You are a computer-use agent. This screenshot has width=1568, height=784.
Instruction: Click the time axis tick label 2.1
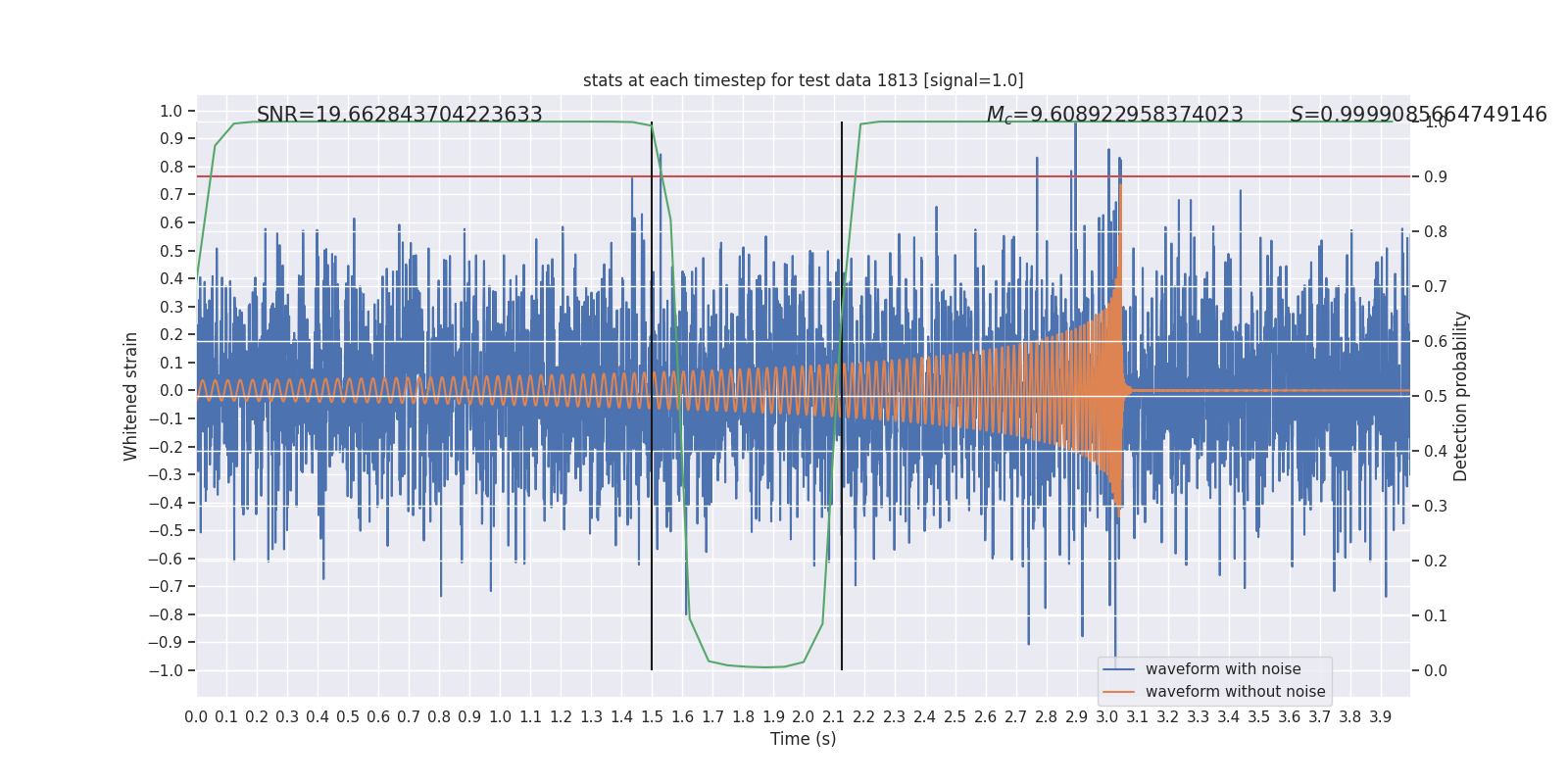(x=834, y=717)
